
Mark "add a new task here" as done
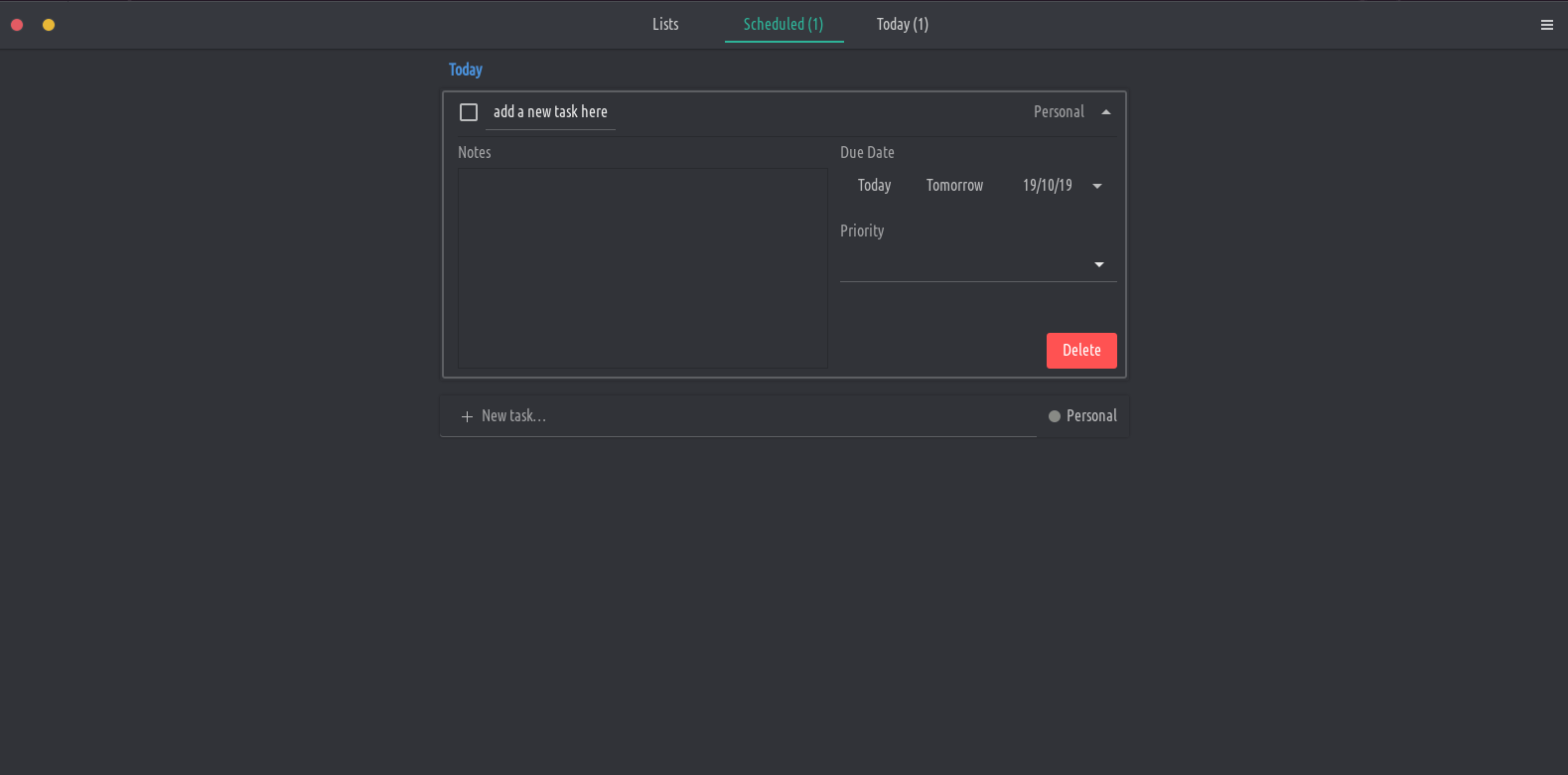(469, 112)
